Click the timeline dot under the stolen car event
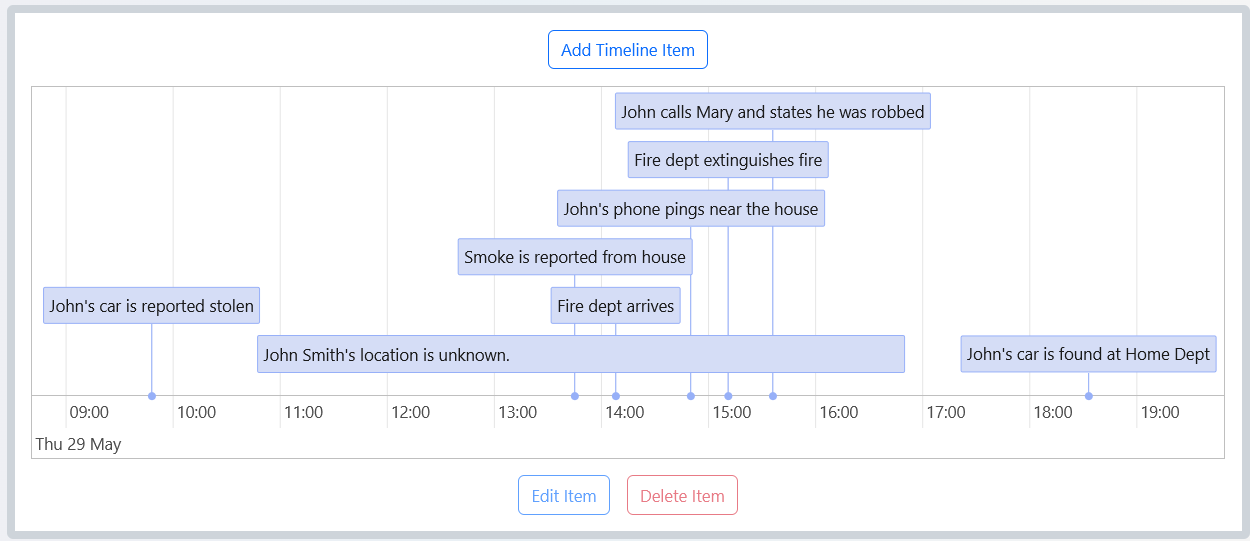Image resolution: width=1250 pixels, height=541 pixels. click(x=152, y=396)
